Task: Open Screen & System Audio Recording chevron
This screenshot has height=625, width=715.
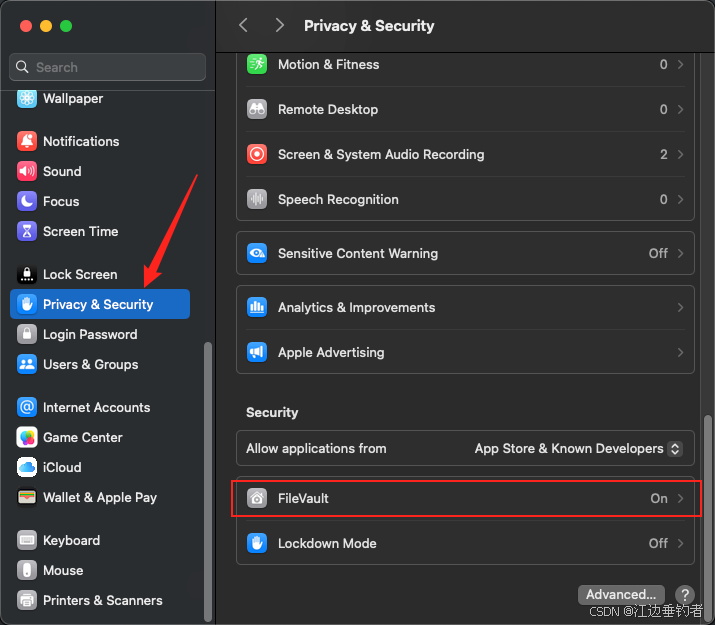Action: tap(680, 154)
